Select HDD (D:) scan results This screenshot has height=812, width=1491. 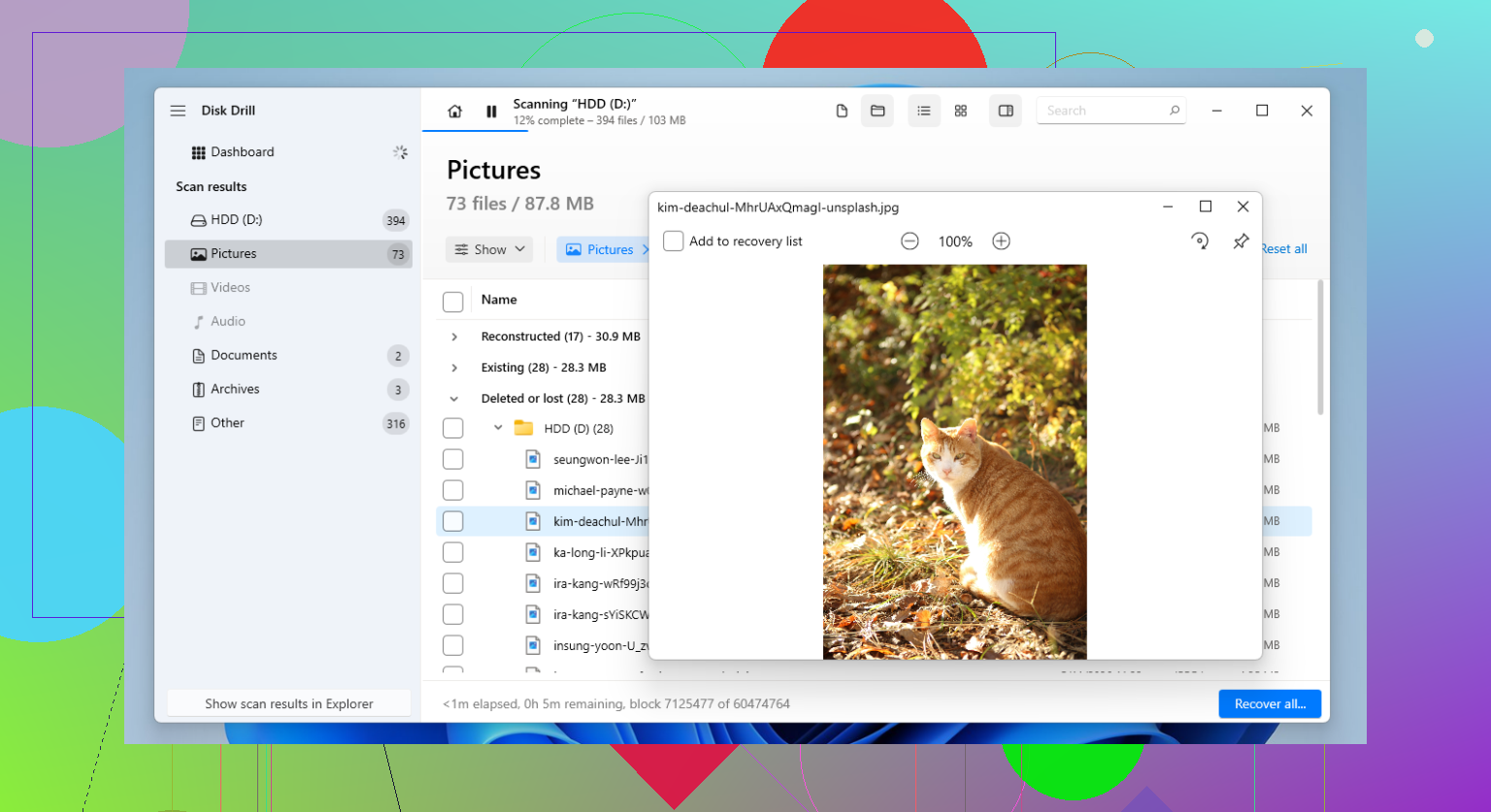288,220
